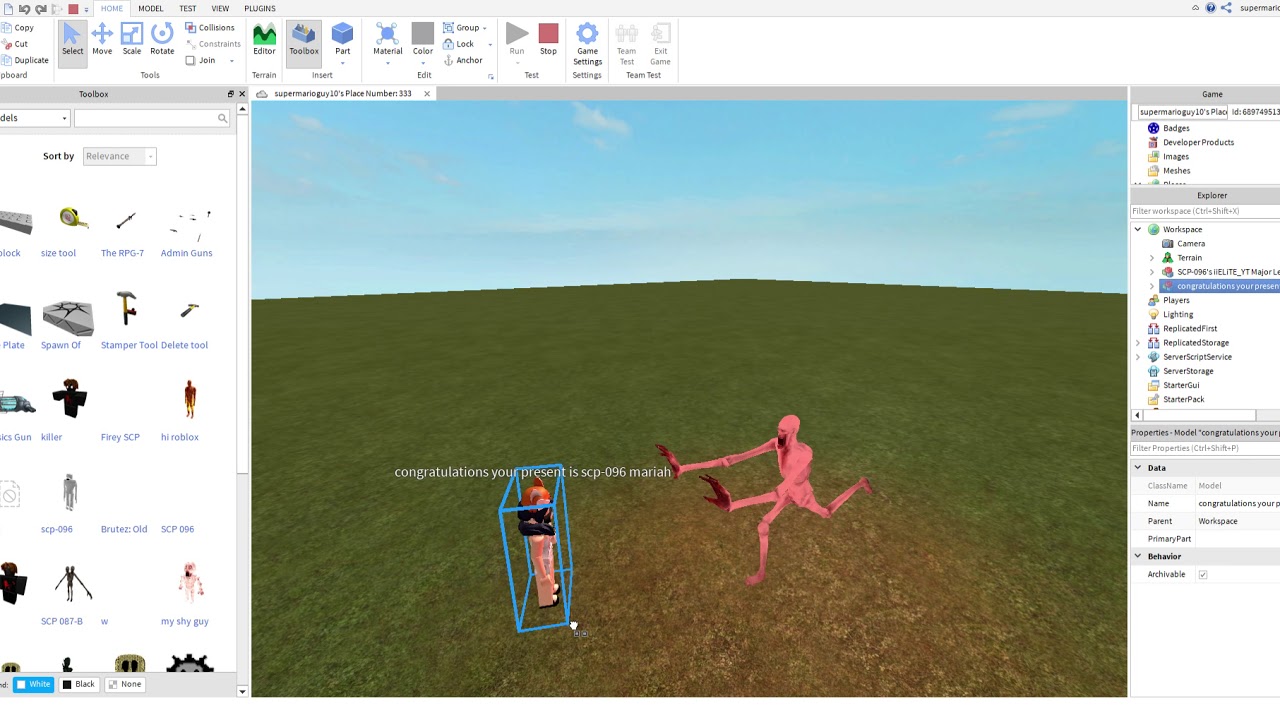Click the Stop test button
Image resolution: width=1280 pixels, height=720 pixels.
coord(548,39)
